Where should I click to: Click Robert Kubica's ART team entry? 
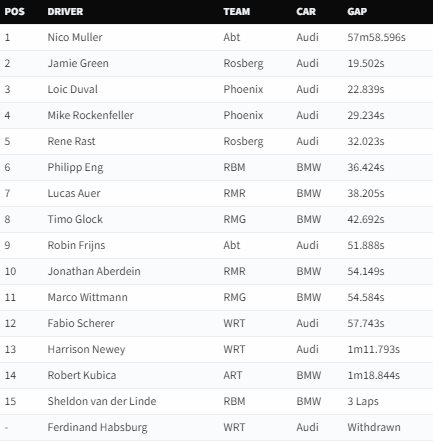click(x=233, y=375)
